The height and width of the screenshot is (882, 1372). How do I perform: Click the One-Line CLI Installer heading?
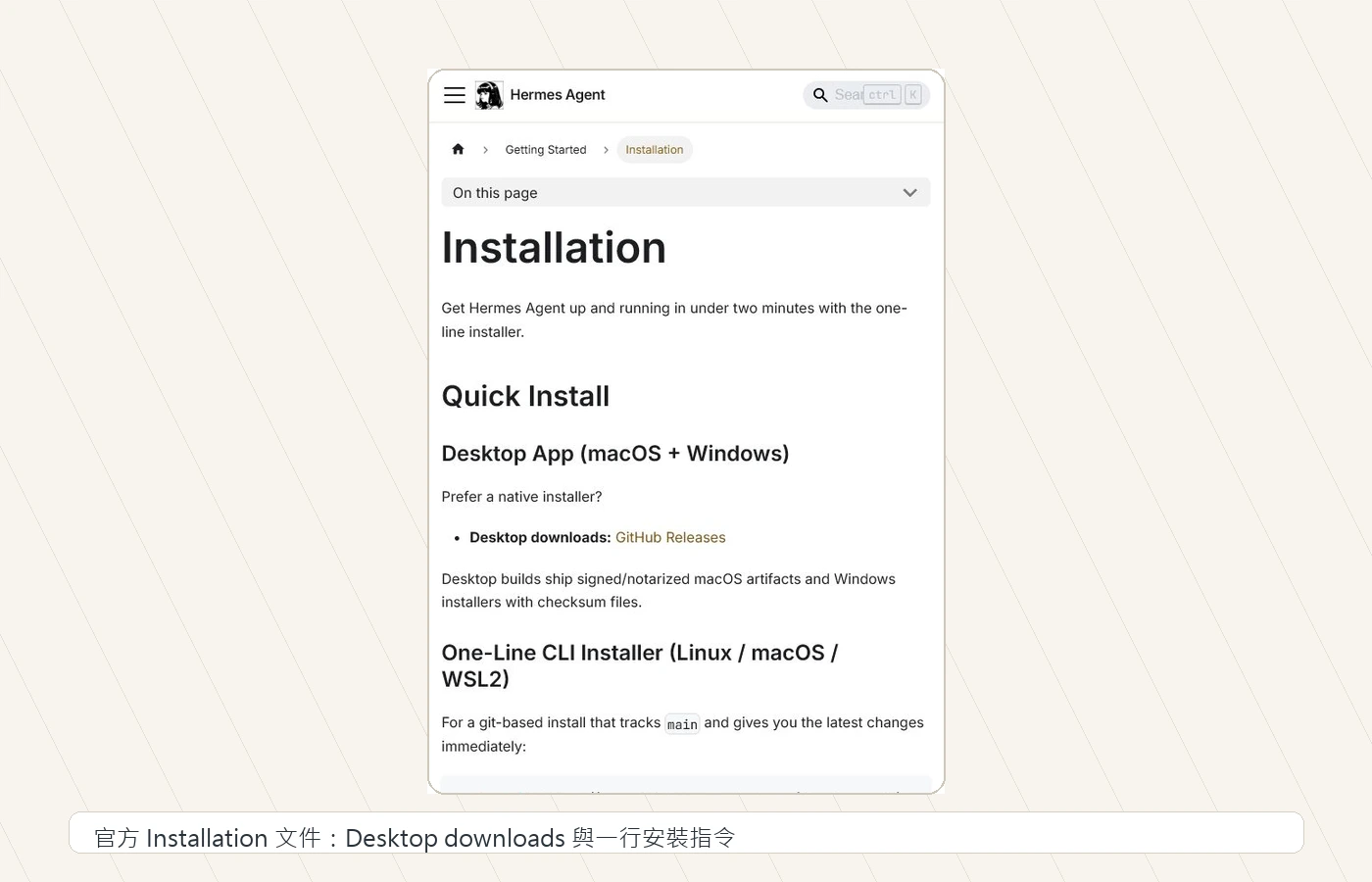coord(640,665)
